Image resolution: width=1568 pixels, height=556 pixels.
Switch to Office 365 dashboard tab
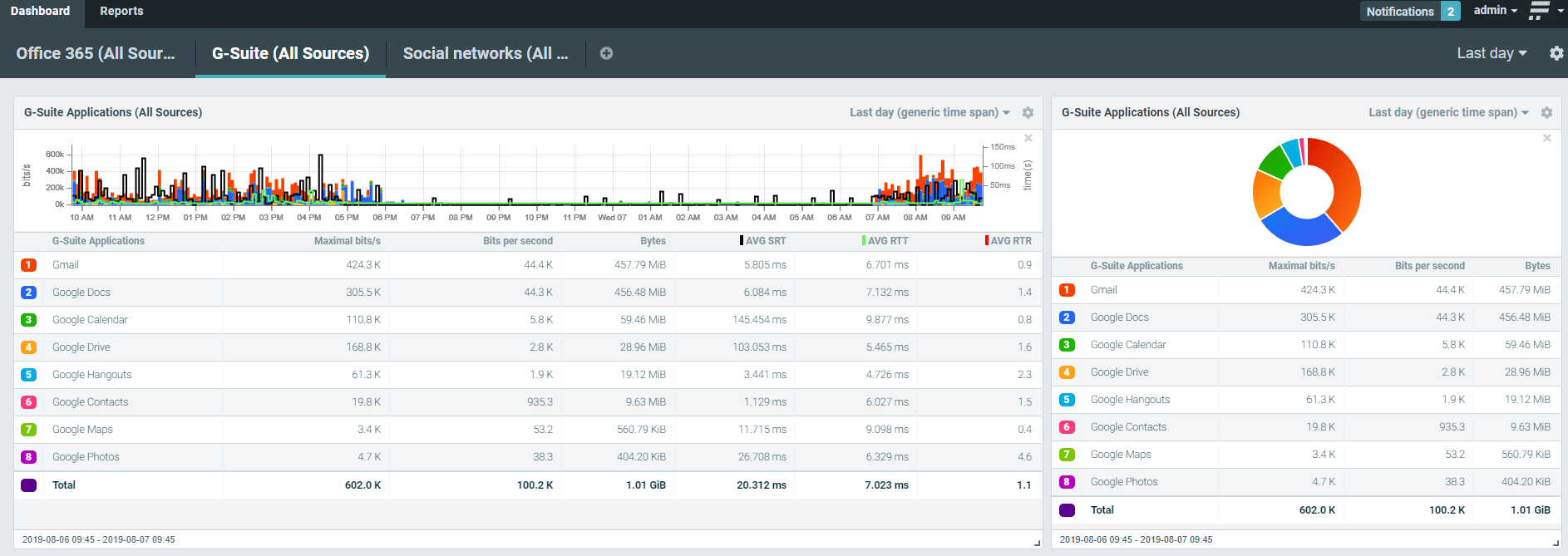point(96,53)
